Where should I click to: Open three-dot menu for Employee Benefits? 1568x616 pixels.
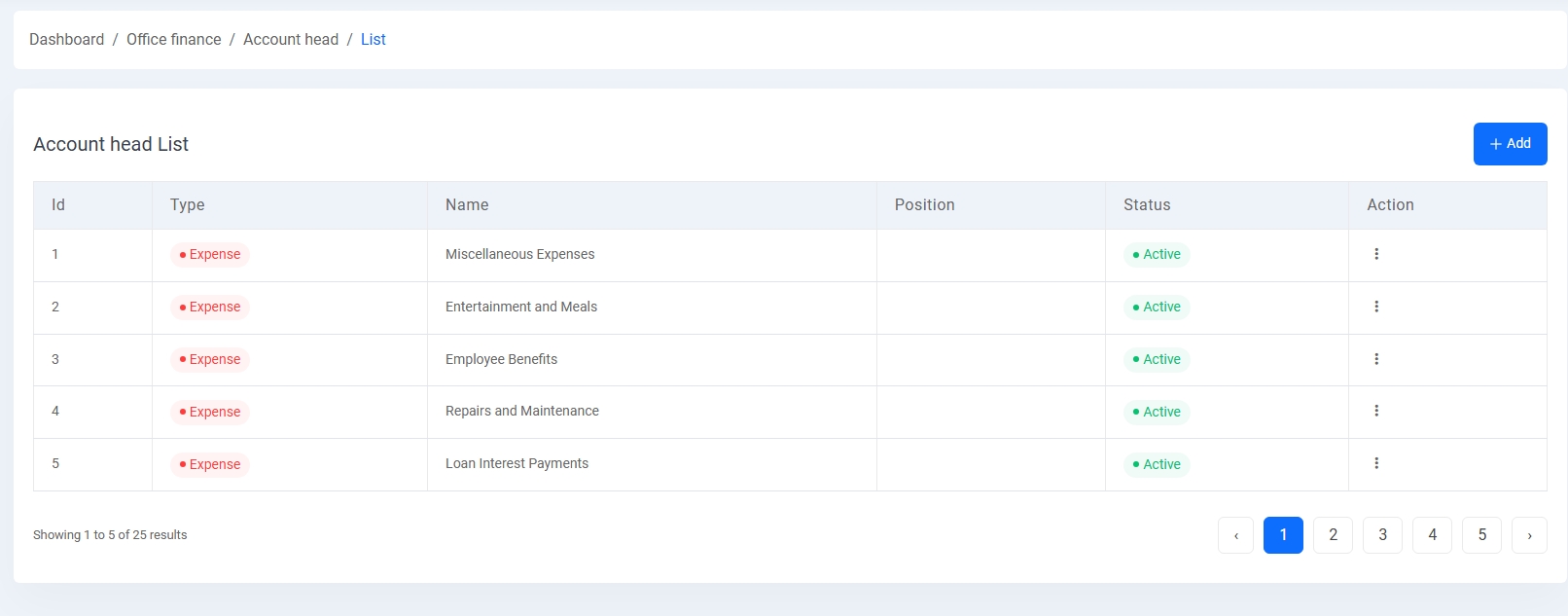point(1375,359)
